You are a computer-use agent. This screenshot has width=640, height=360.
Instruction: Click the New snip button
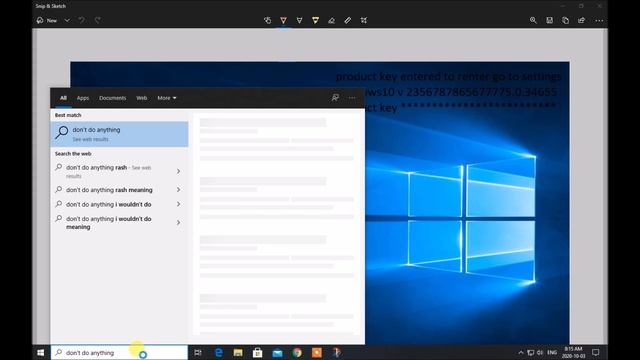(47, 20)
